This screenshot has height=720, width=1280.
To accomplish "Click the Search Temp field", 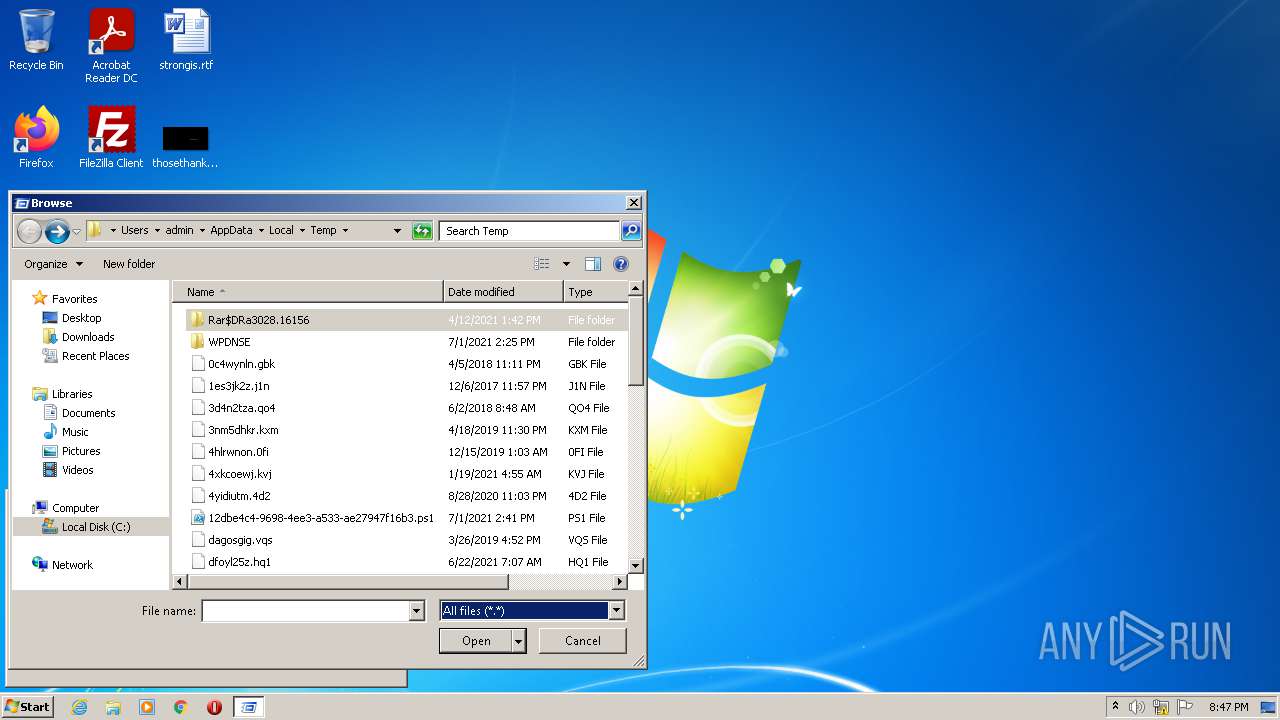I will tap(529, 231).
